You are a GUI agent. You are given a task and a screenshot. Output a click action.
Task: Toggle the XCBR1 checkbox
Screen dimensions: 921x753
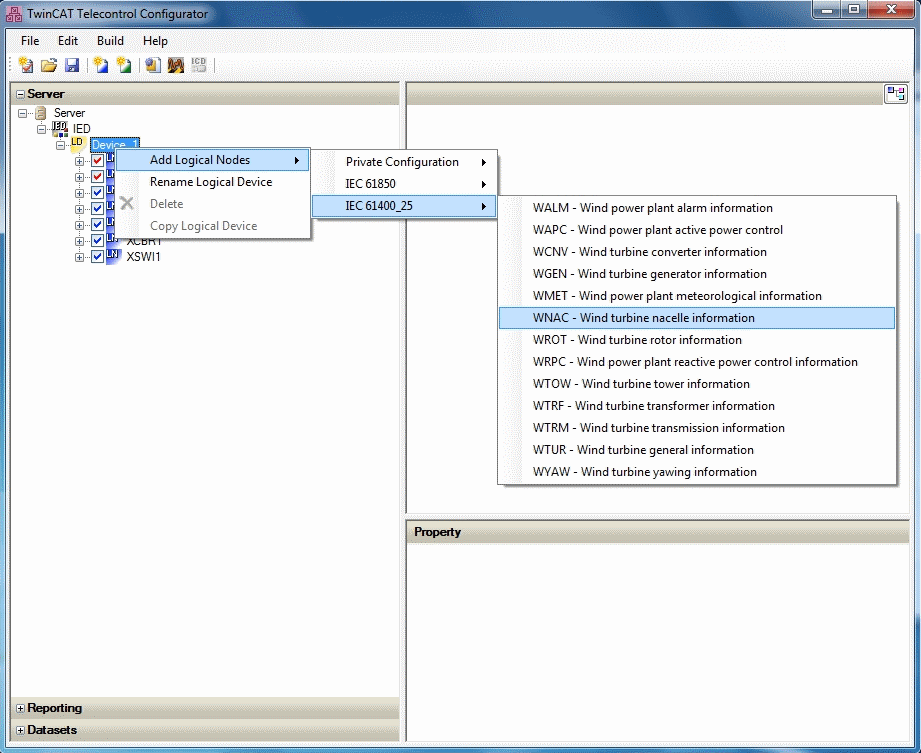point(98,241)
